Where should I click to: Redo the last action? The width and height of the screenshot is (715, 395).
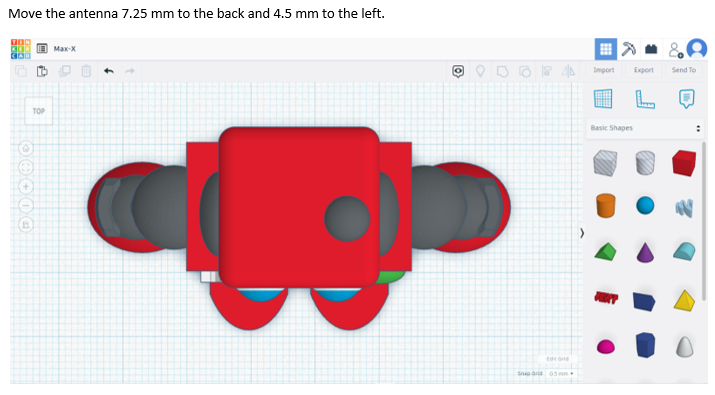click(x=130, y=71)
